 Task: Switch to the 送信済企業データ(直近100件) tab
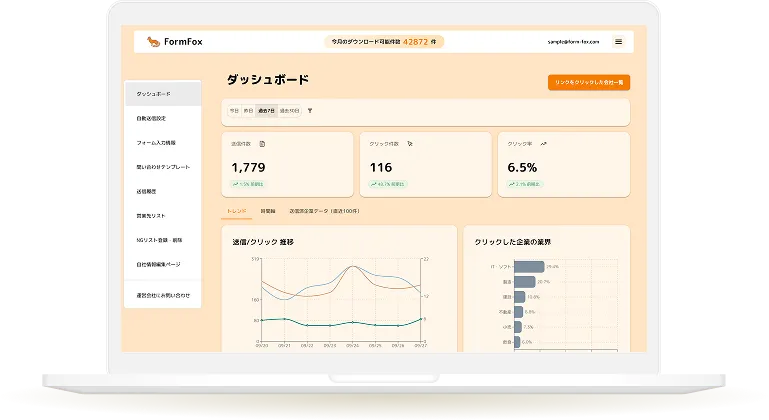click(x=324, y=211)
